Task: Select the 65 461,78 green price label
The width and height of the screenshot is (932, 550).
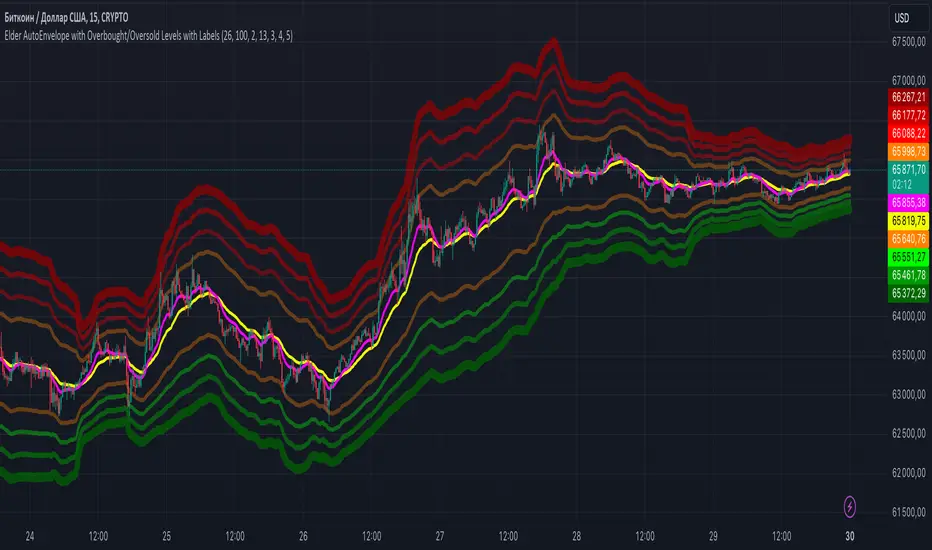Action: point(909,275)
